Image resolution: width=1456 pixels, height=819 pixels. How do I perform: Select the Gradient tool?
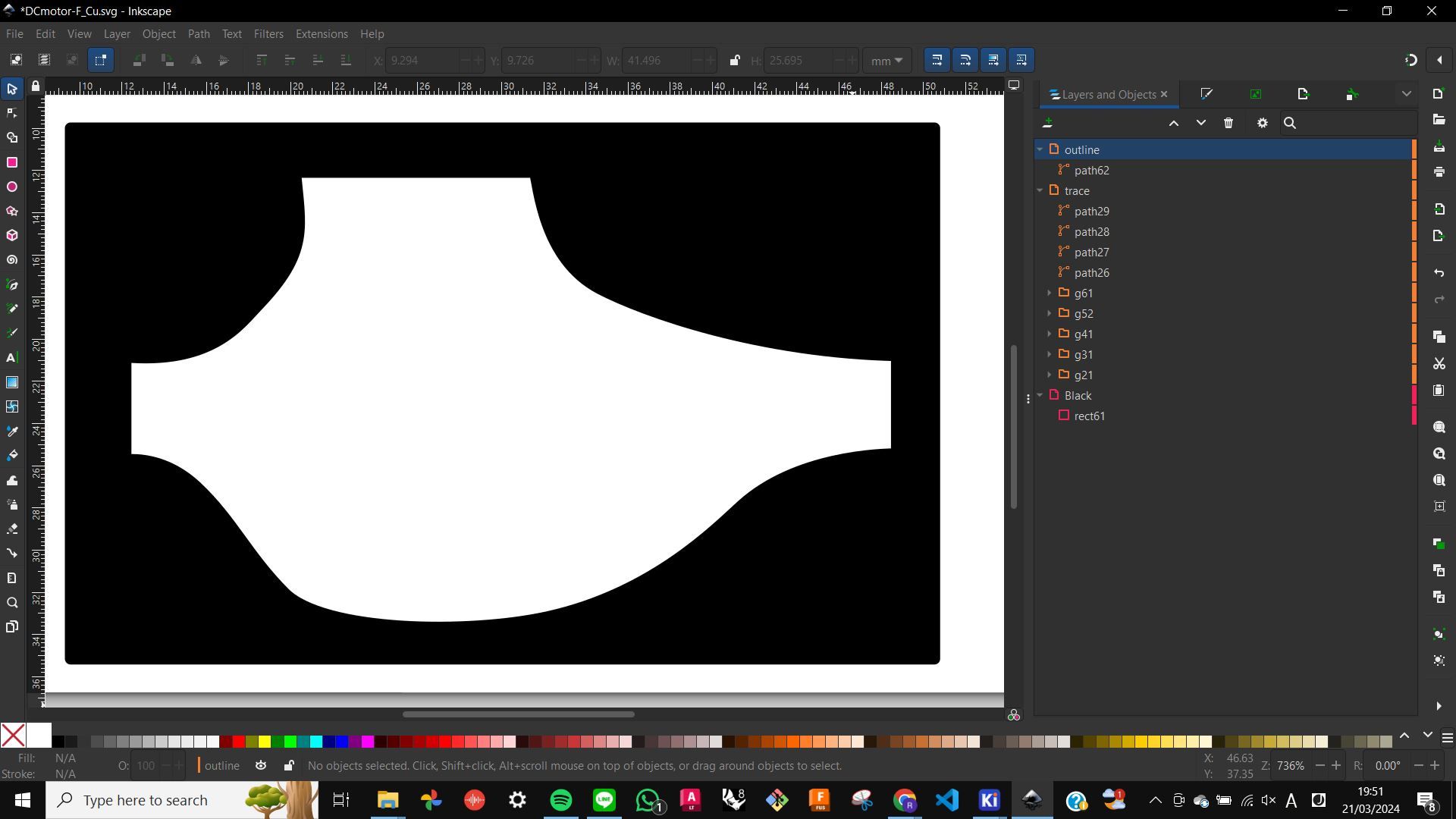12,382
